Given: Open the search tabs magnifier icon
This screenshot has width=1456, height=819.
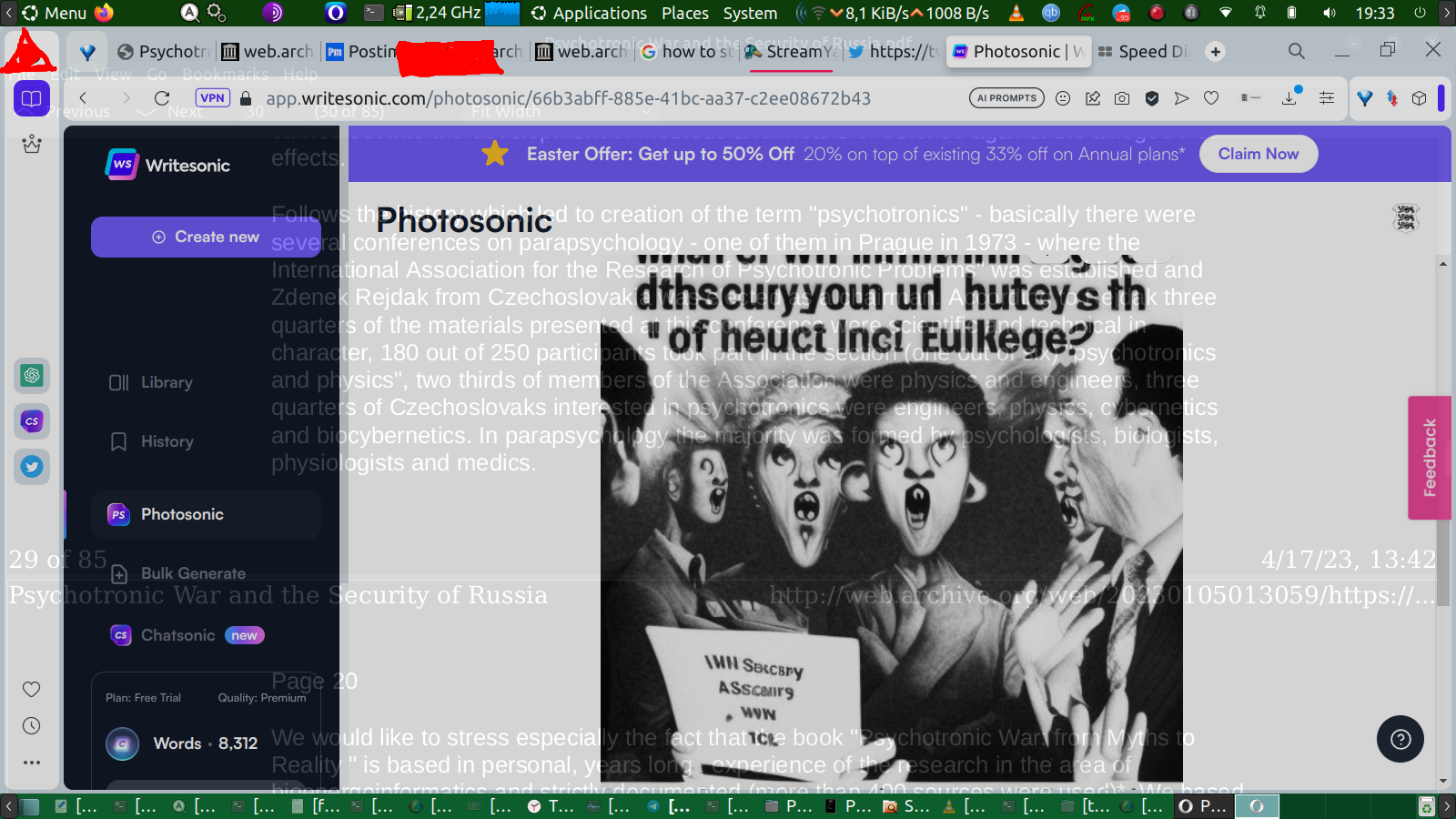Looking at the screenshot, I should pyautogui.click(x=1297, y=51).
